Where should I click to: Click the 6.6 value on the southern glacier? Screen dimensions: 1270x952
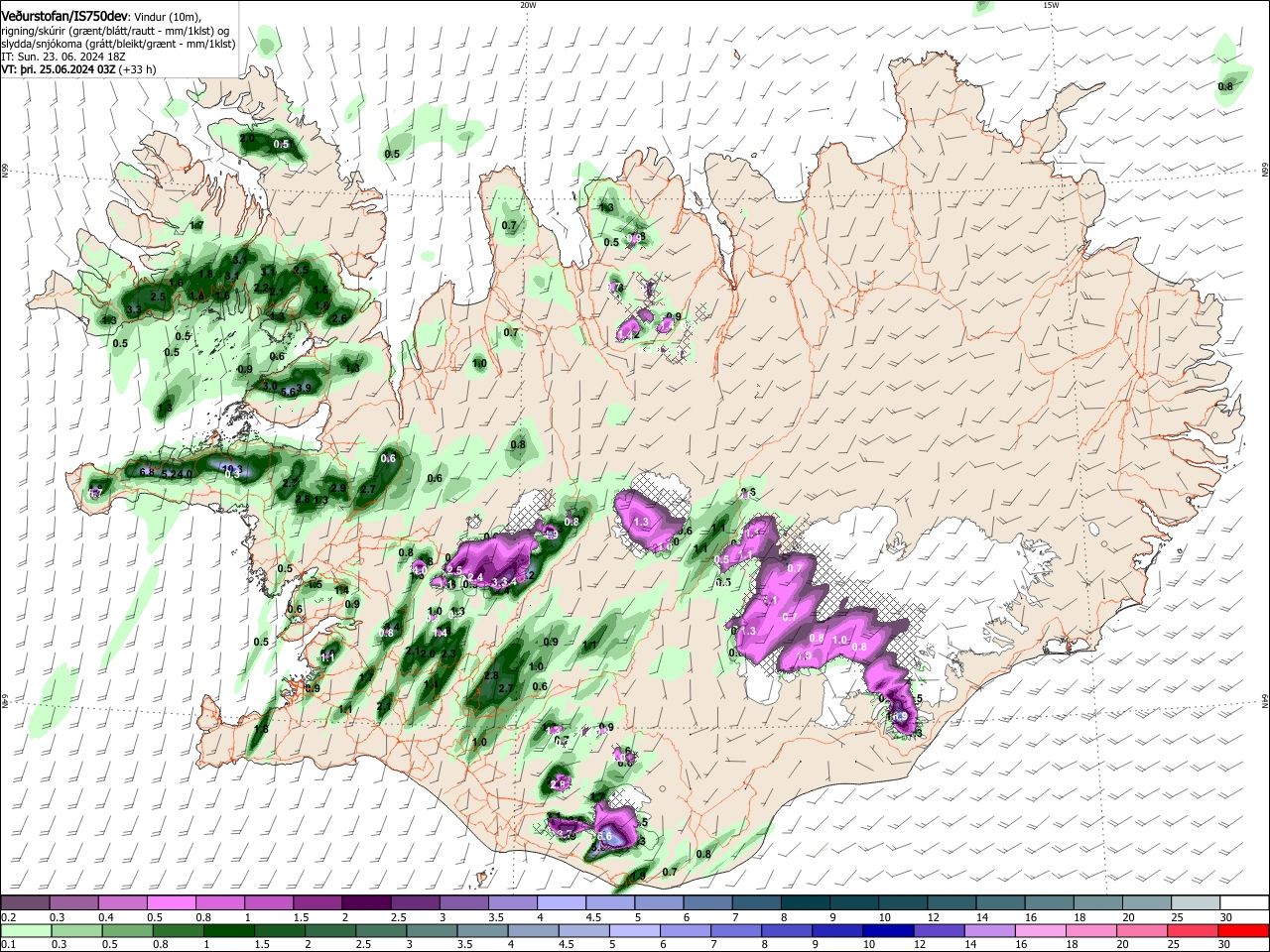click(605, 838)
